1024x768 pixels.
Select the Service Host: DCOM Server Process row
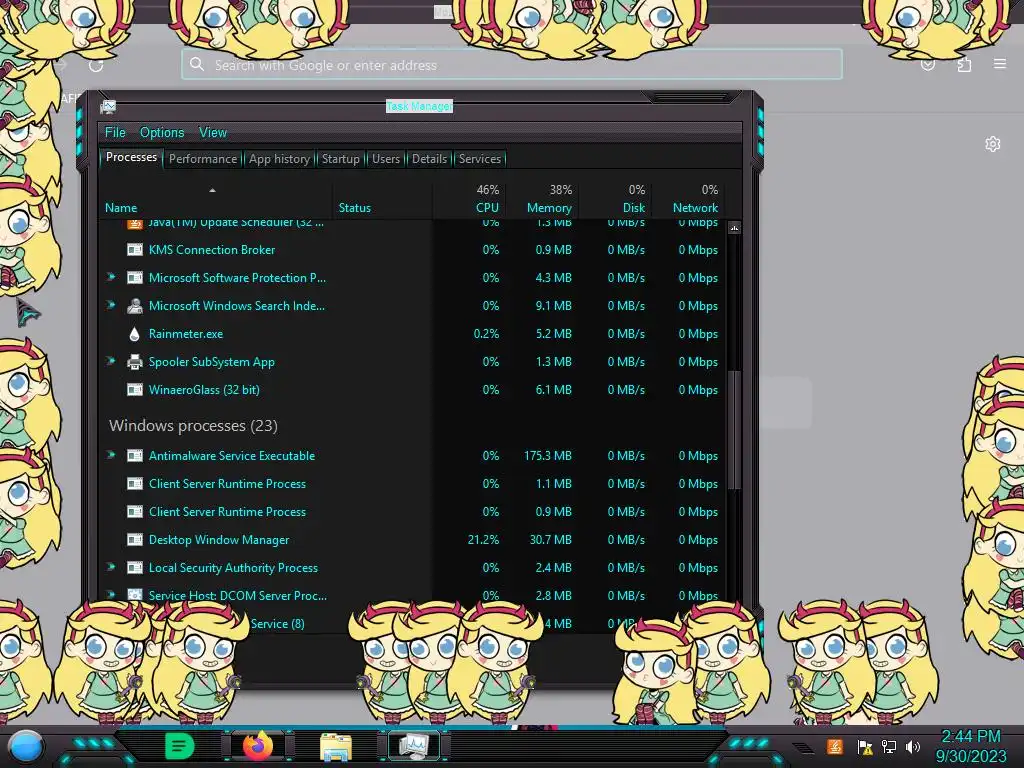pos(413,596)
